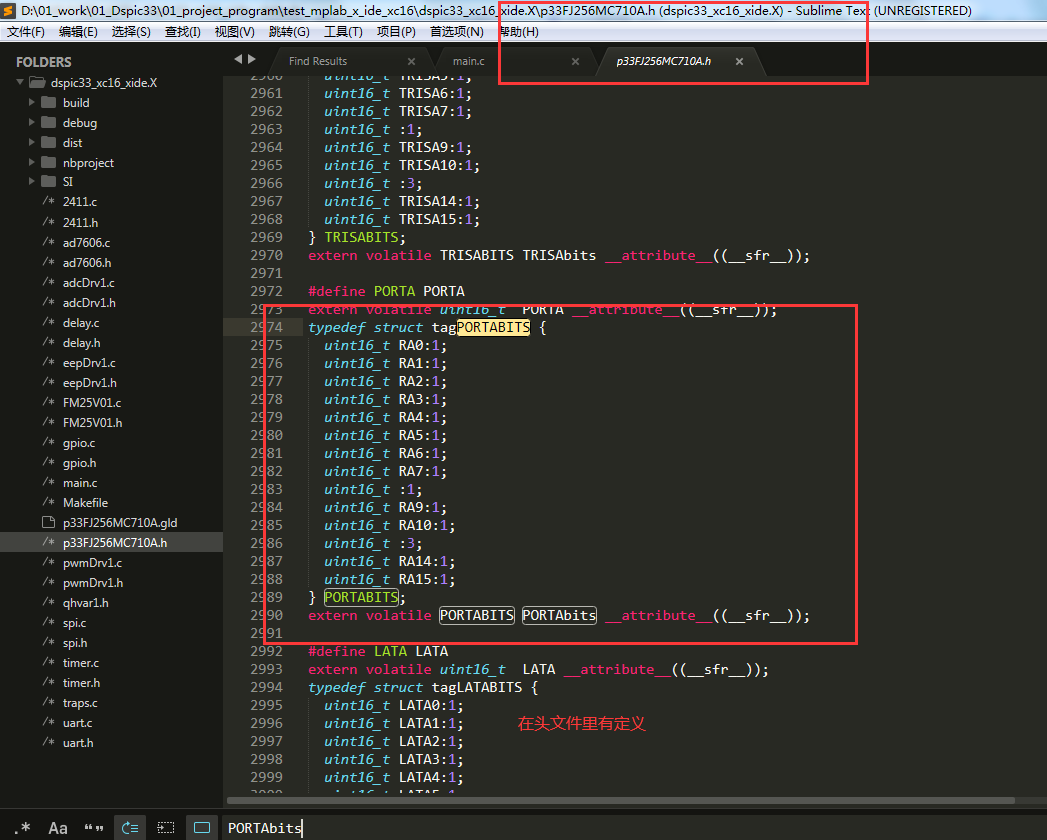
Task: Click the next tab arrow
Action: pyautogui.click(x=252, y=59)
